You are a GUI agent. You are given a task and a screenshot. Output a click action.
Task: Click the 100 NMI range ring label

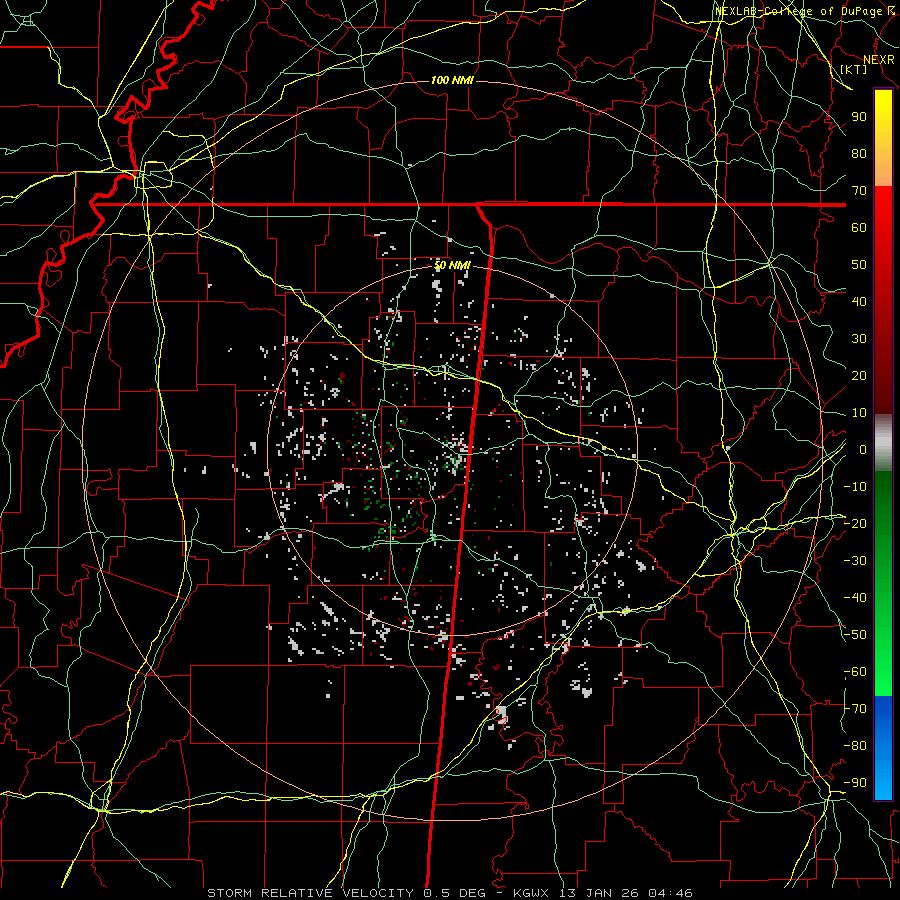[452, 80]
